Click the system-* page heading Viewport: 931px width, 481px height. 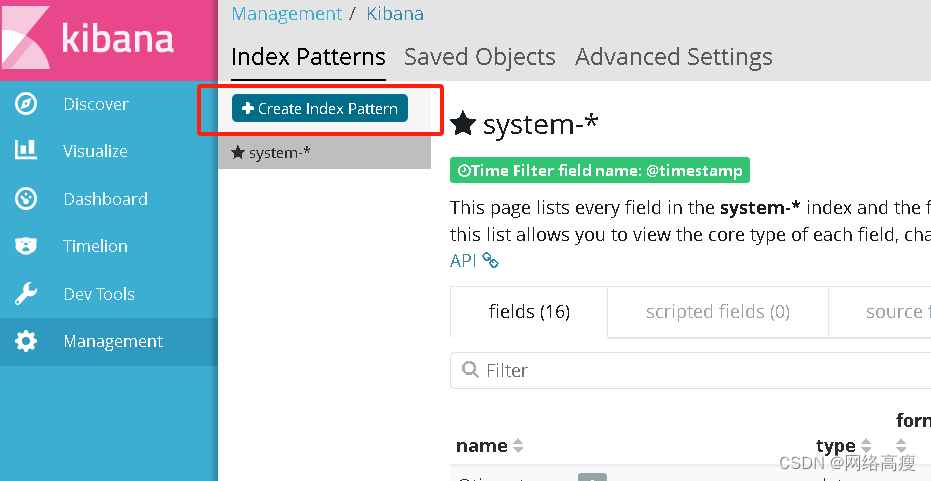click(x=540, y=124)
